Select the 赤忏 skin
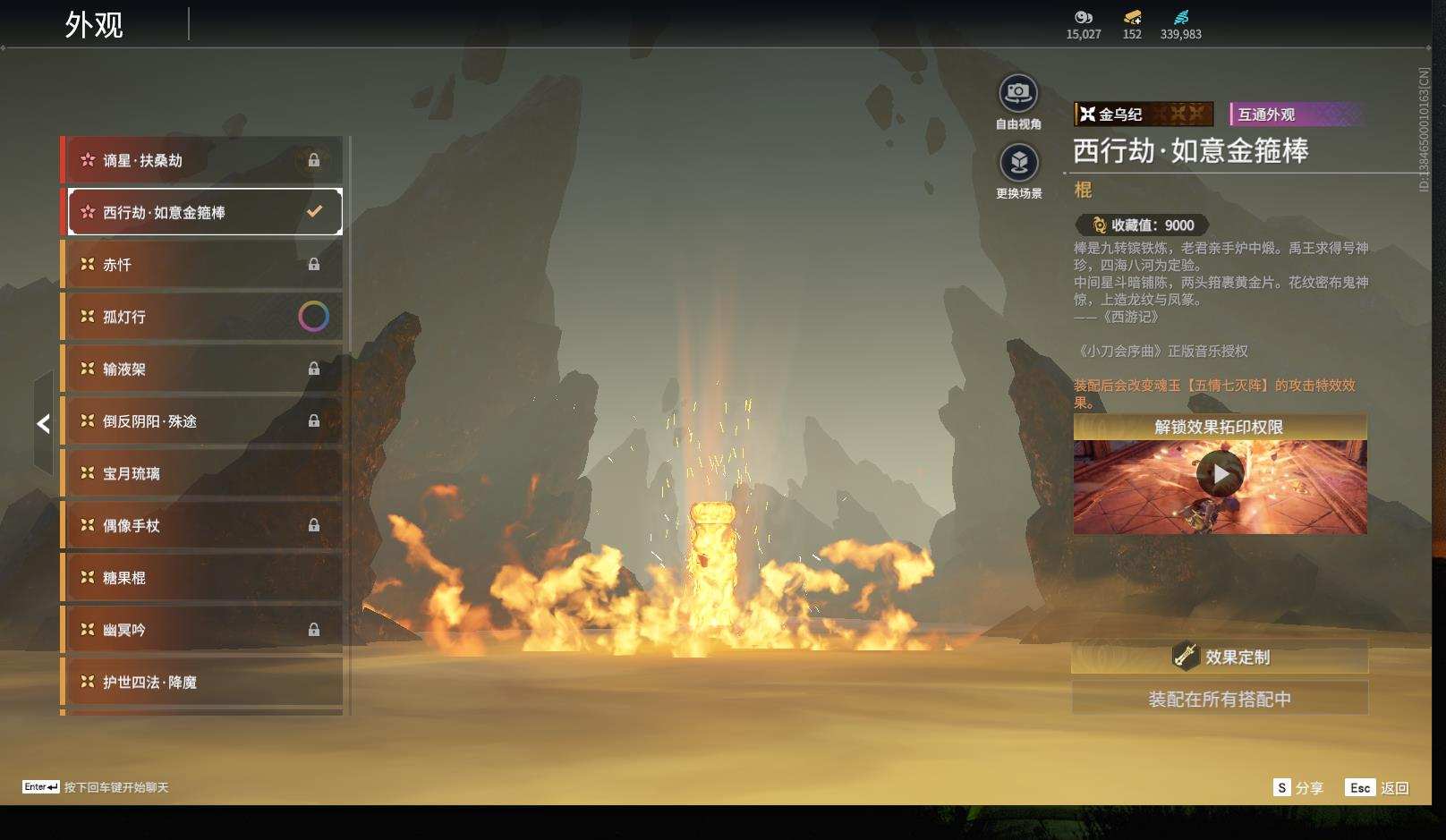This screenshot has height=840, width=1446. (x=201, y=264)
